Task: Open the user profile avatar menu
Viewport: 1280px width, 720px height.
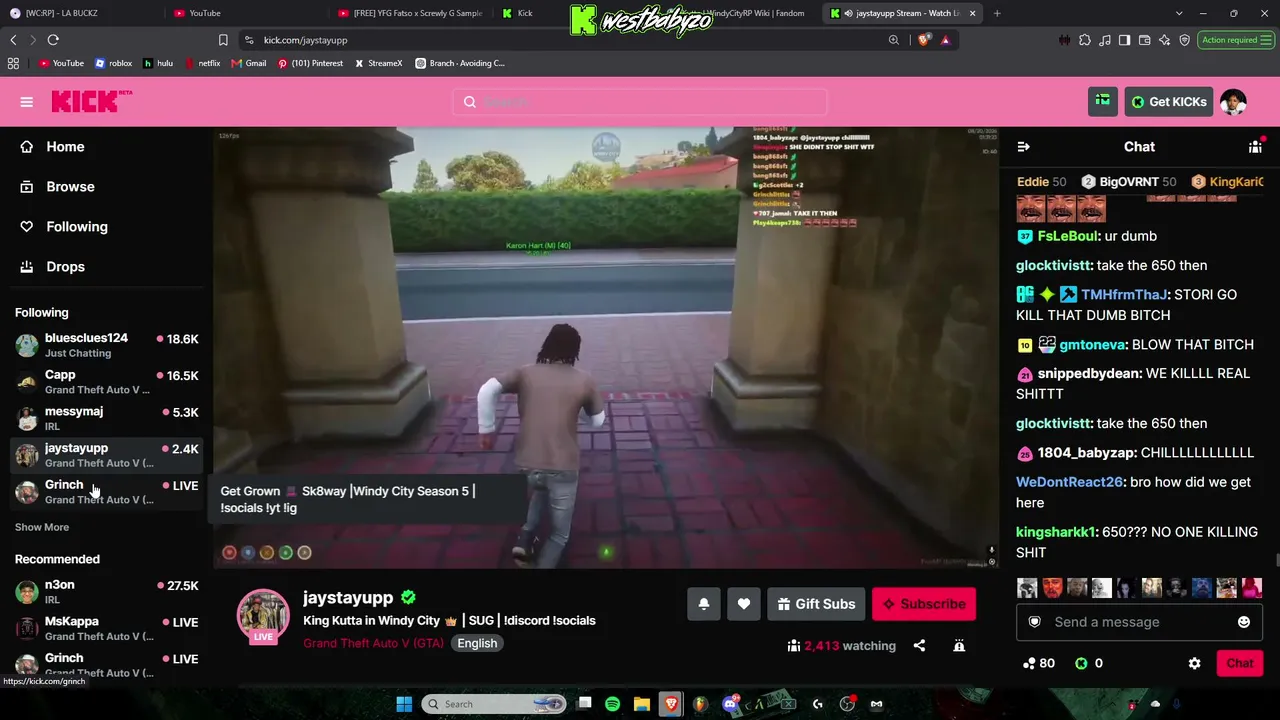Action: click(x=1233, y=102)
